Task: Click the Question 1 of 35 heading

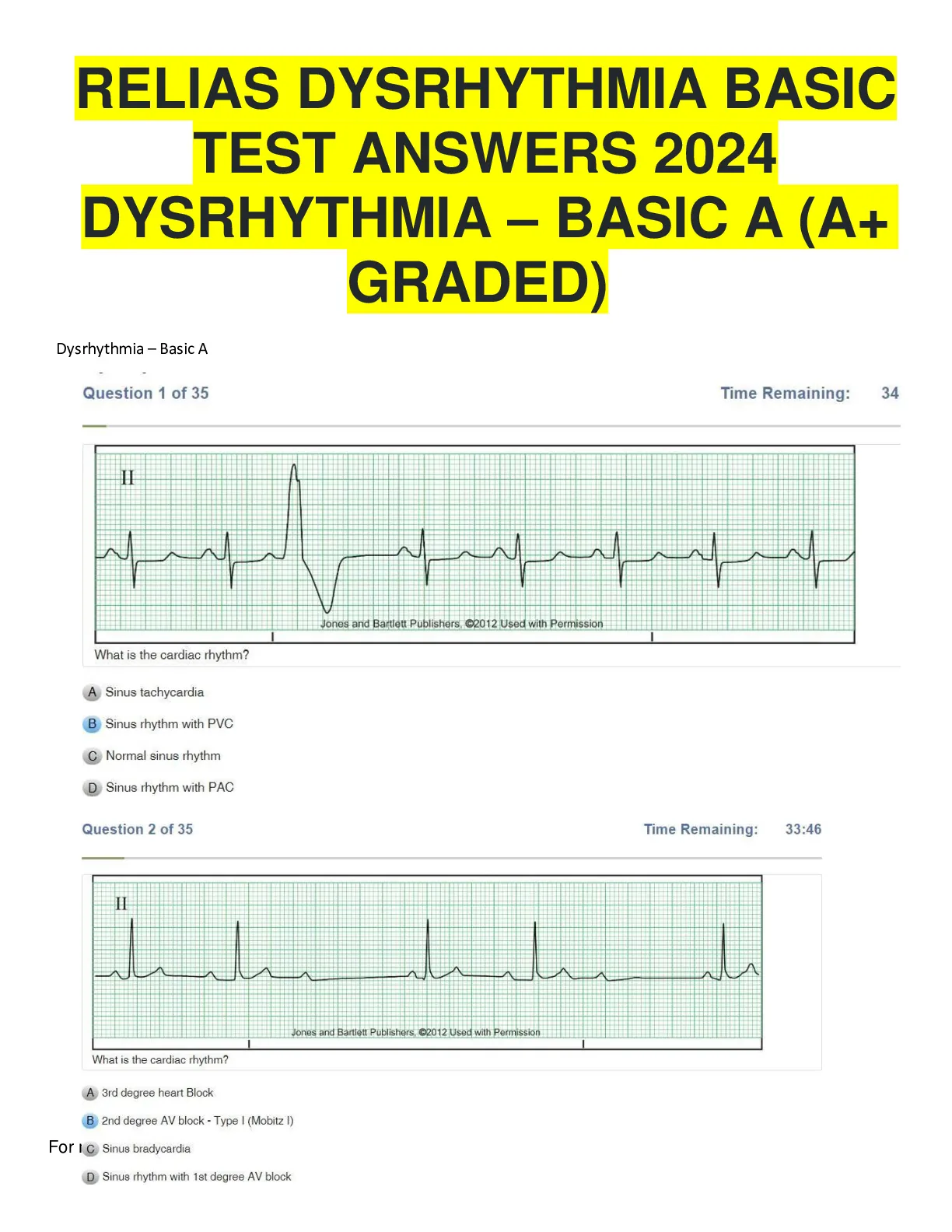Action: [x=146, y=394]
